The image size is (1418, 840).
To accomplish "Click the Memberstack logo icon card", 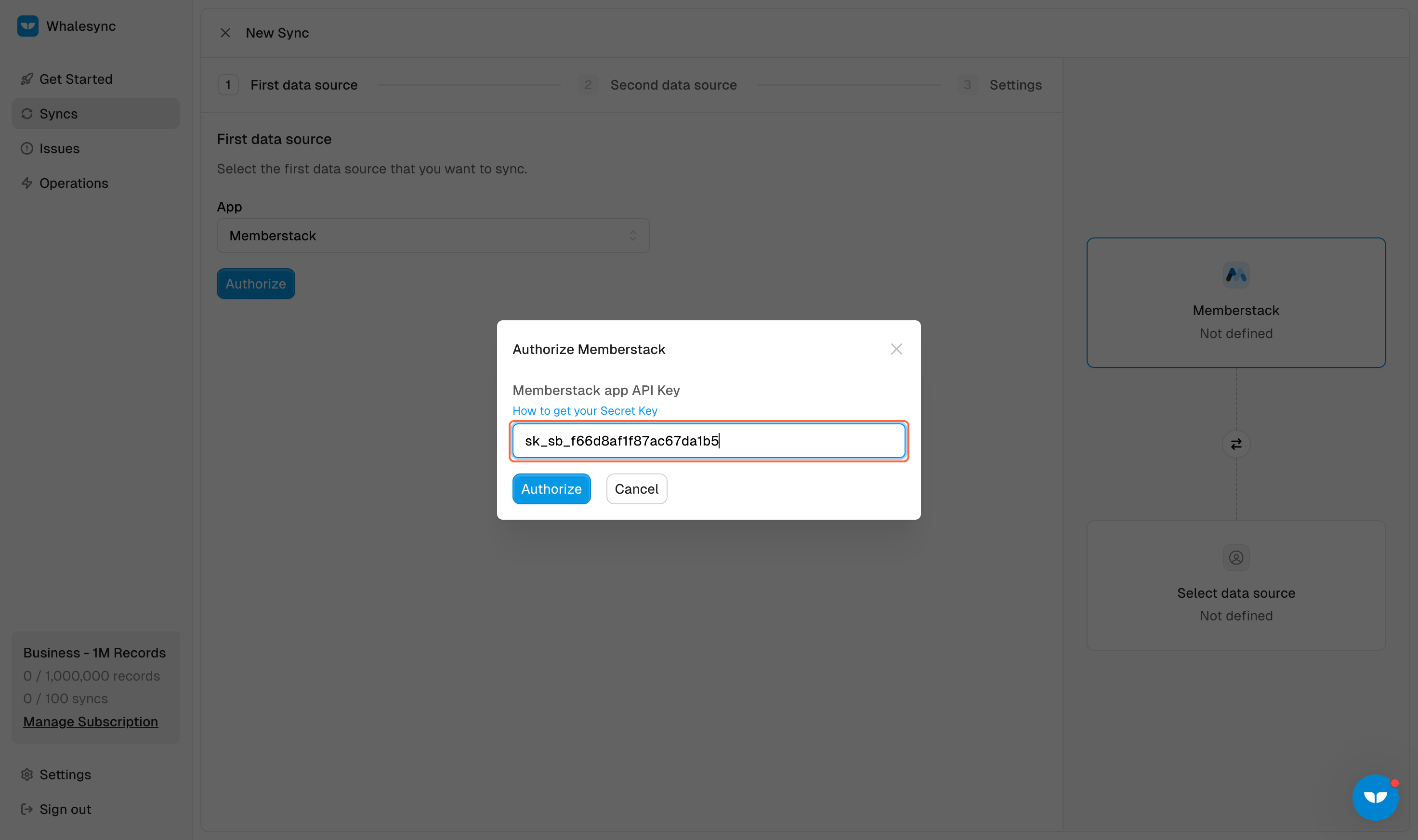I will pos(1236,276).
